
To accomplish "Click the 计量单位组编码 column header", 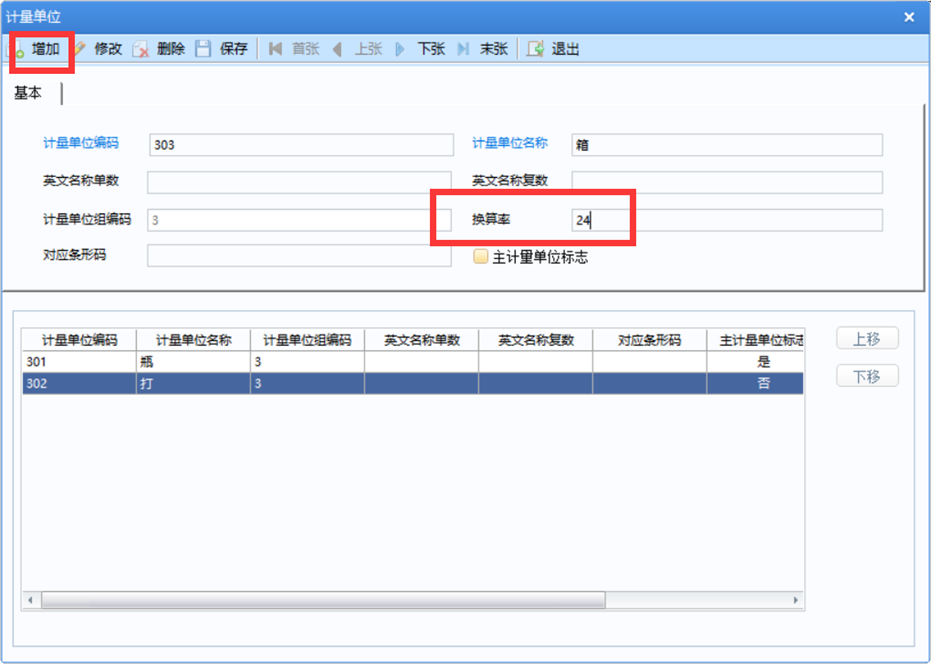I will click(308, 340).
